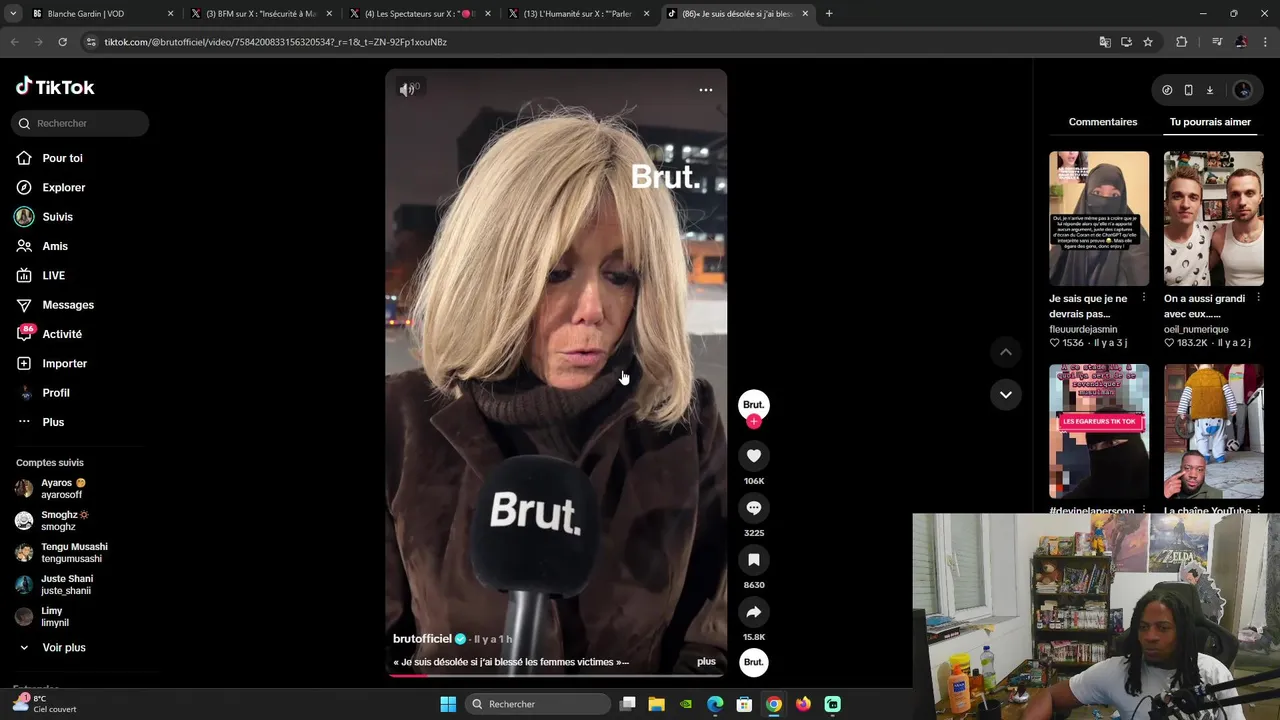Click the TikTok logo
The width and height of the screenshot is (1280, 720).
coord(55,87)
